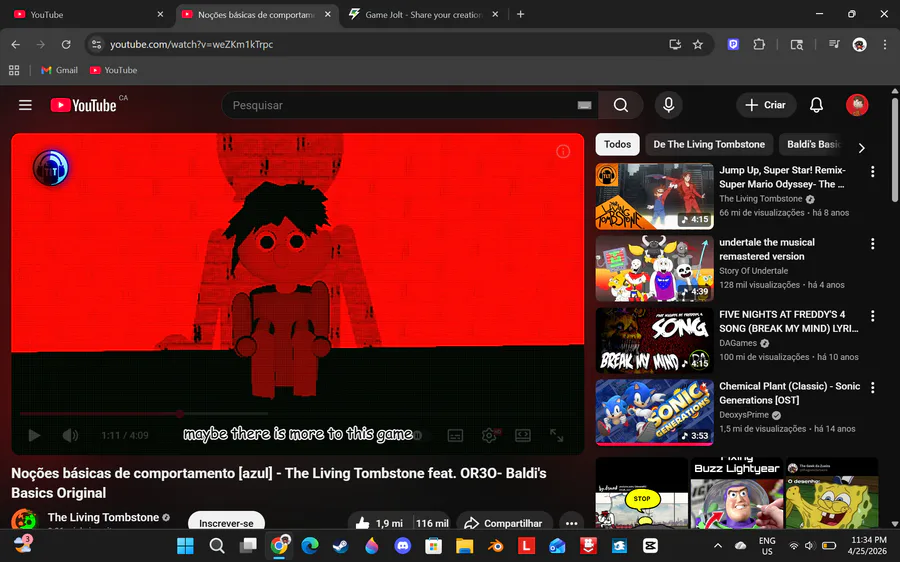The width and height of the screenshot is (900, 562).
Task: Open the purple P extension icon
Action: [733, 44]
